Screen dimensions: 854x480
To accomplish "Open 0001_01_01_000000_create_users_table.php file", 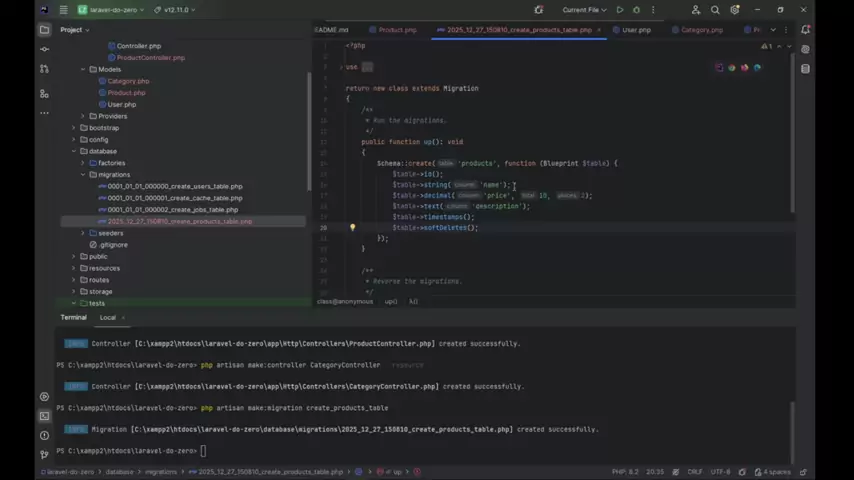I will 175,186.
